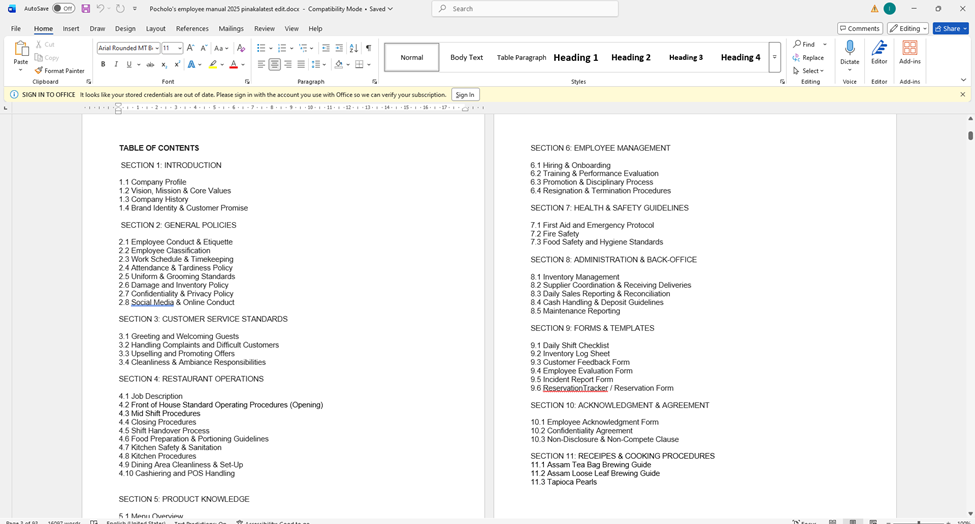Align text right
The image size is (975, 524).
tap(288, 65)
